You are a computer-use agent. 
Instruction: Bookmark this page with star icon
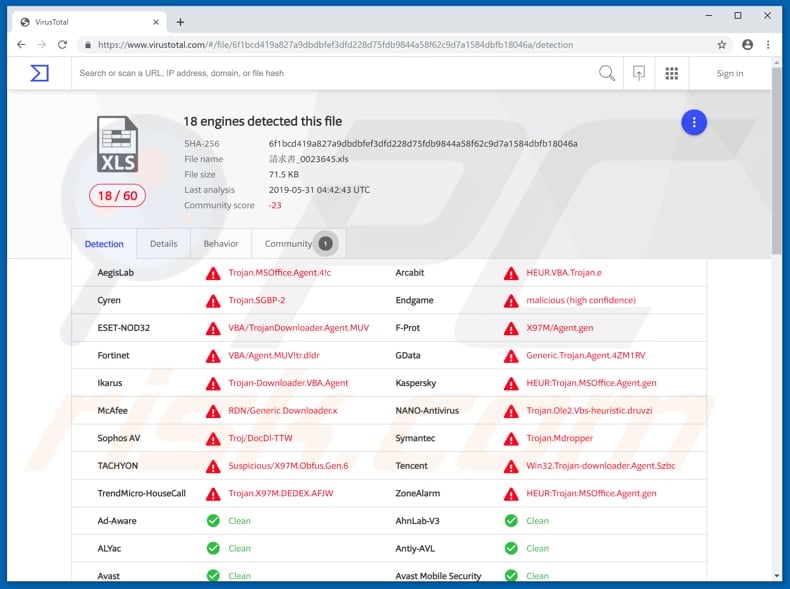[x=721, y=45]
